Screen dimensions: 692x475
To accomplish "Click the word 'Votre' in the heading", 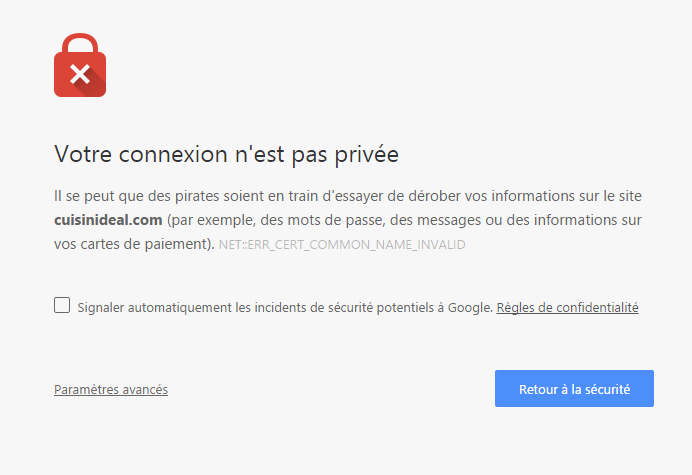I will (83, 154).
